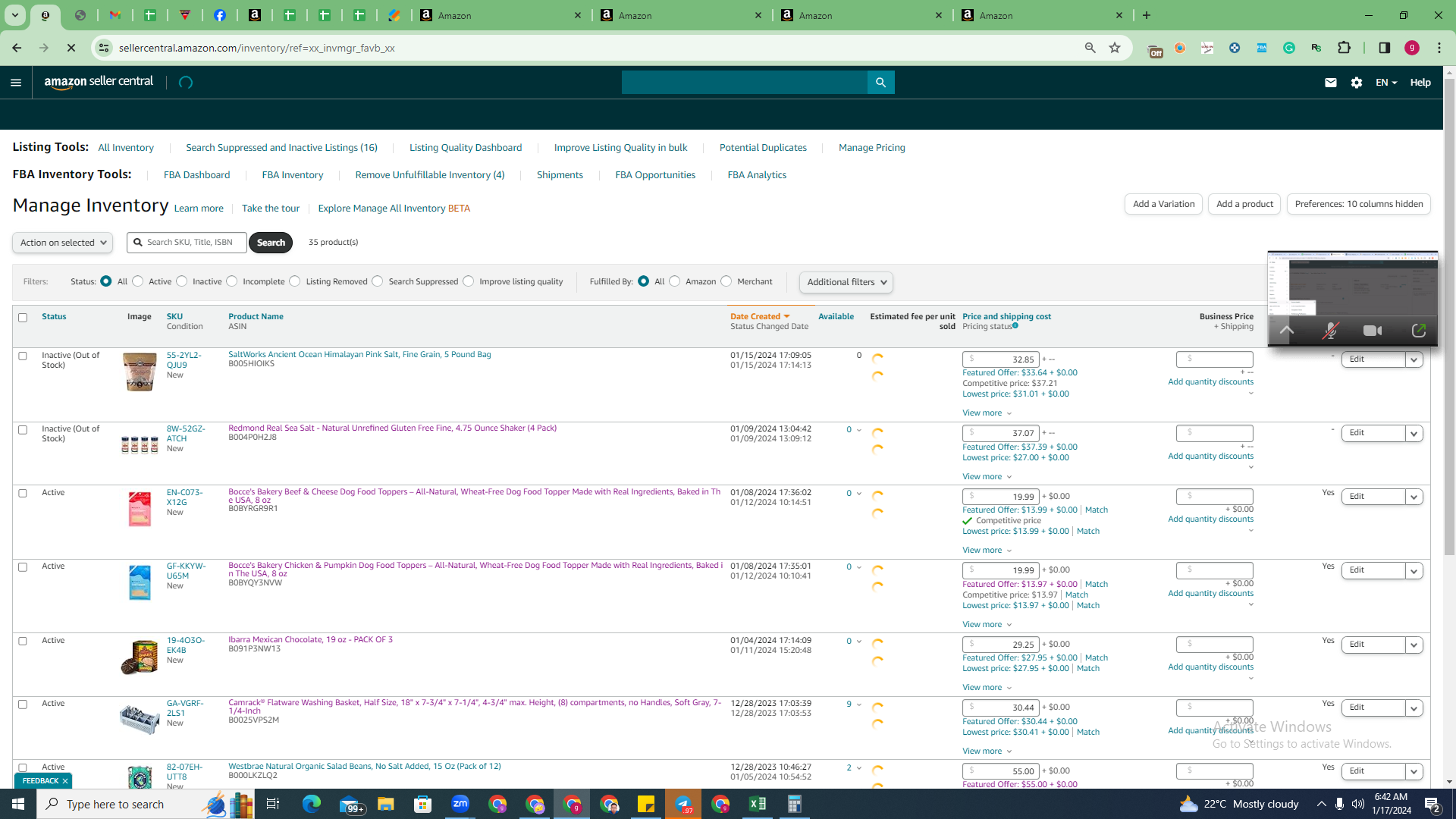This screenshot has height=819, width=1456.
Task: Open Chrome three-dot menu
Action: tap(1439, 48)
